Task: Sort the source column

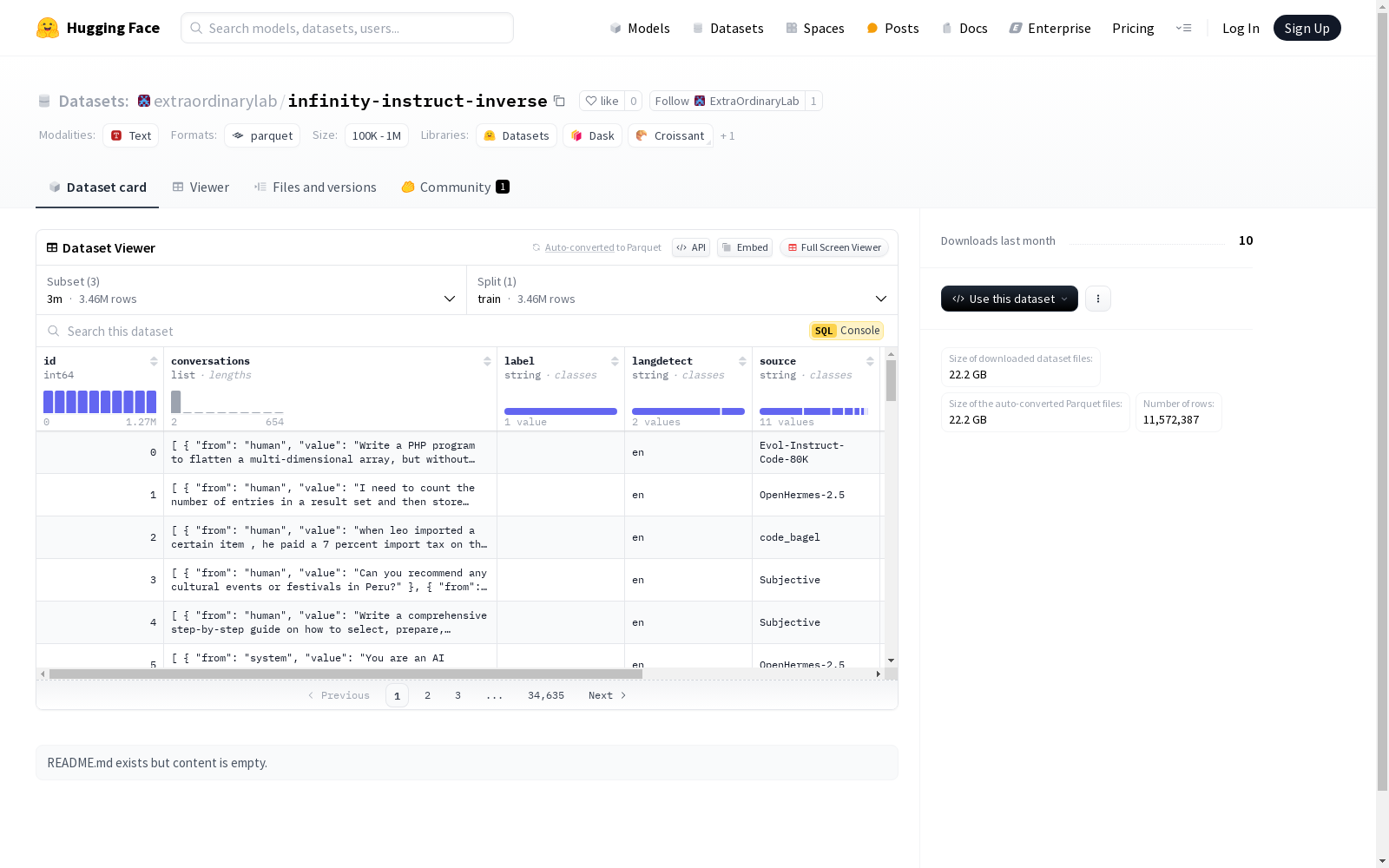Action: [870, 361]
